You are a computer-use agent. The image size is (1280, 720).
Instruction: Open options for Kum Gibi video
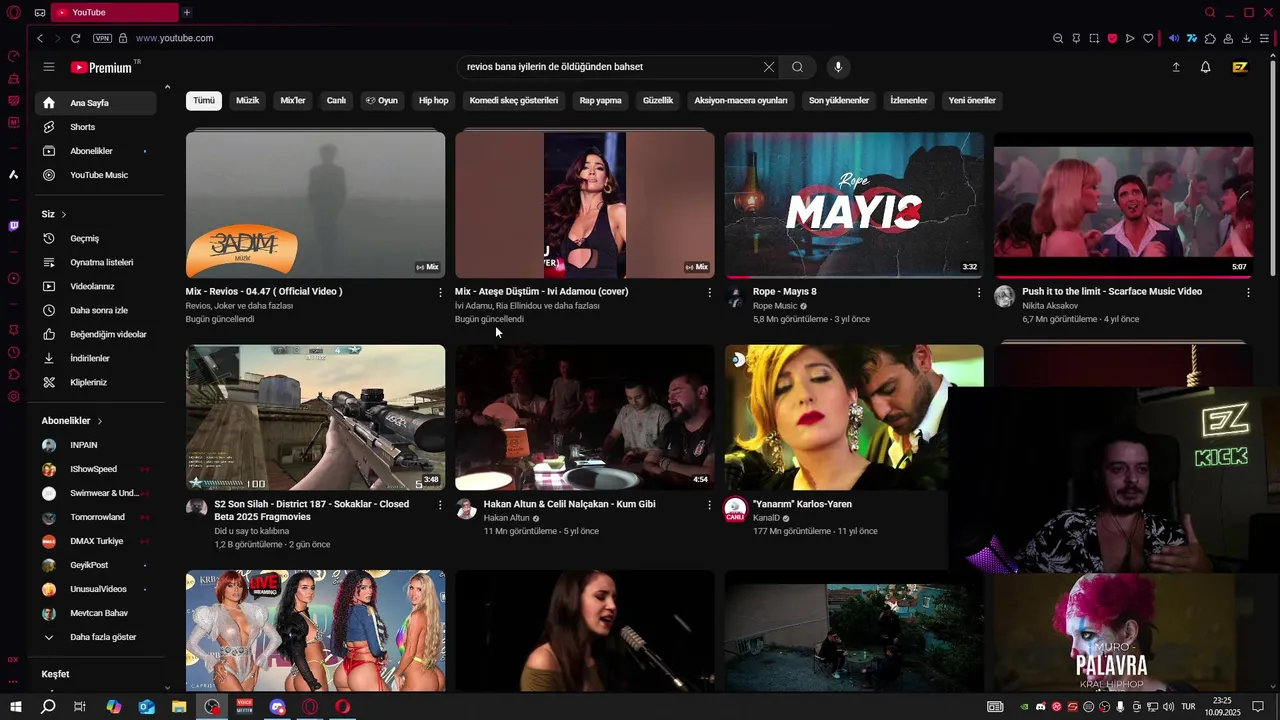tap(710, 505)
